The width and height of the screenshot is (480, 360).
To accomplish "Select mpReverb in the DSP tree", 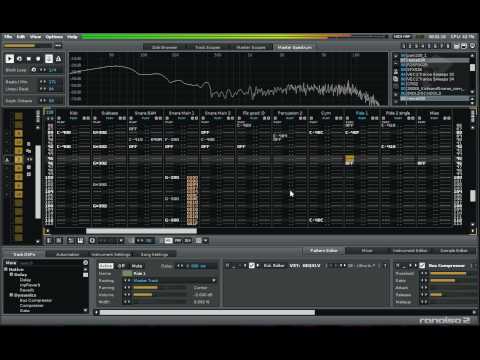I will [x=30, y=285].
